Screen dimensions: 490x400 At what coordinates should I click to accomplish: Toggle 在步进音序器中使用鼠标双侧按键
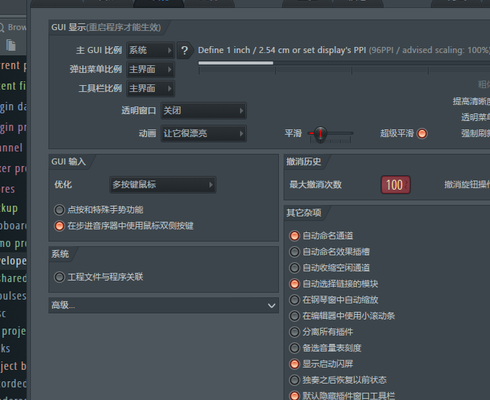pos(59,226)
